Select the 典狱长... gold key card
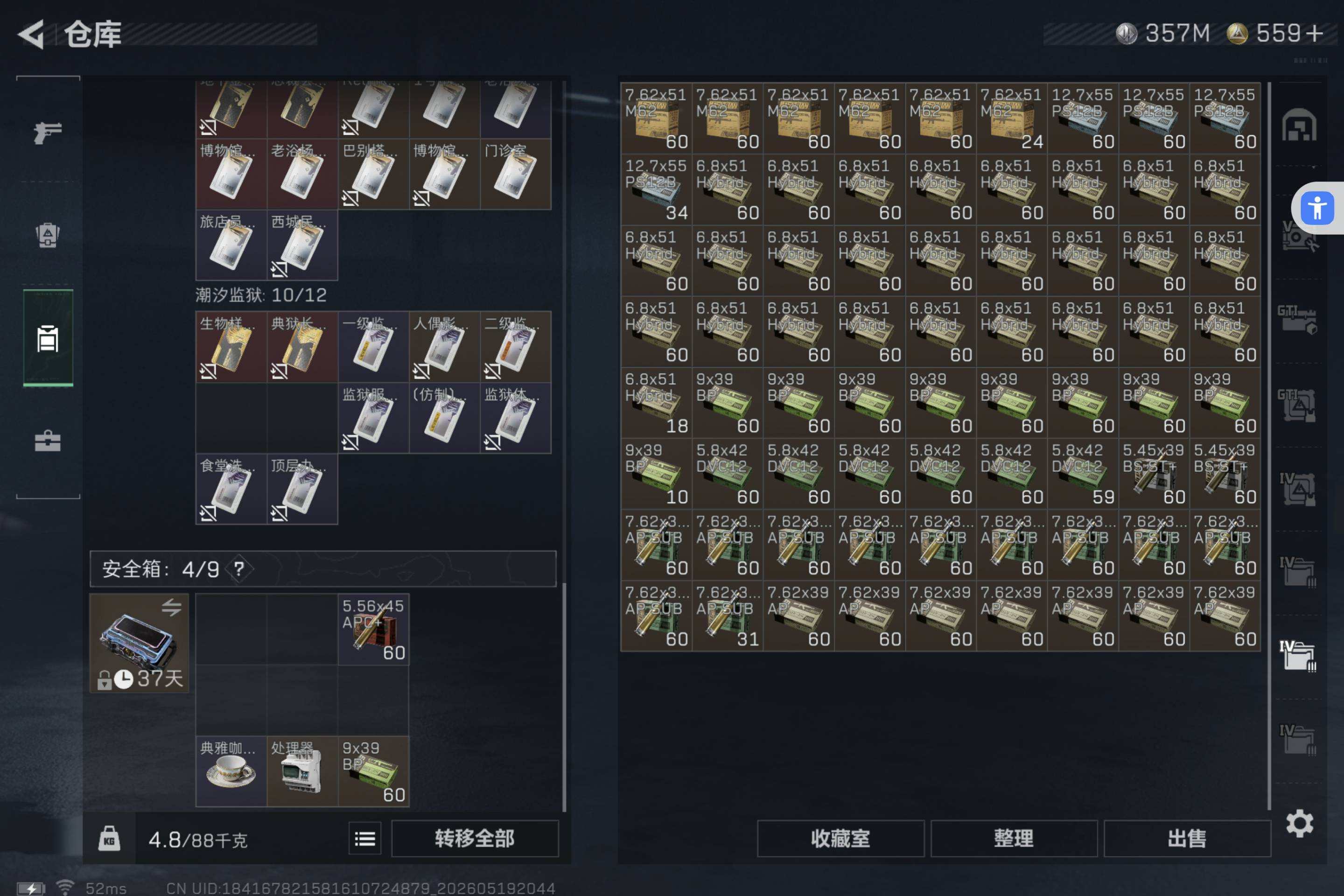 302,346
